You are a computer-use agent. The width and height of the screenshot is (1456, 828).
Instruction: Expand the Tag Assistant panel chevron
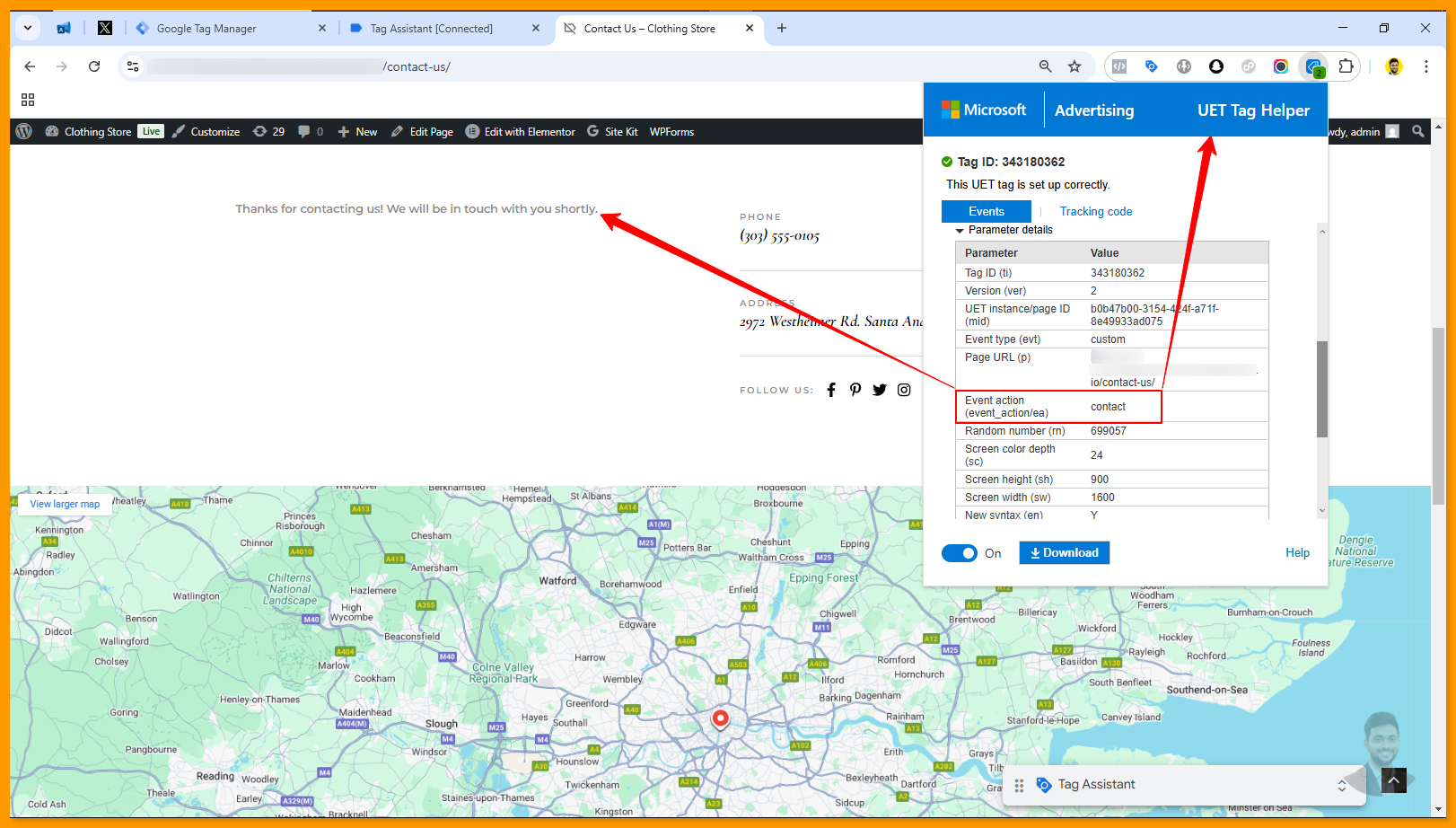click(x=1342, y=785)
